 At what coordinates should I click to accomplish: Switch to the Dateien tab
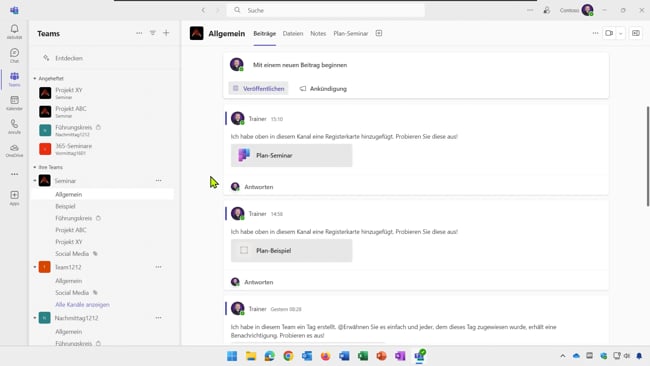tap(293, 34)
